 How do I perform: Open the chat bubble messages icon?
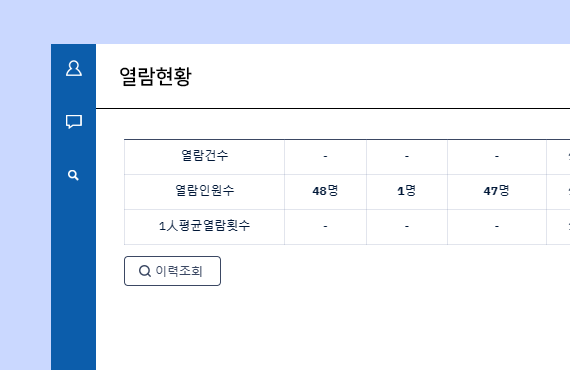tap(74, 122)
